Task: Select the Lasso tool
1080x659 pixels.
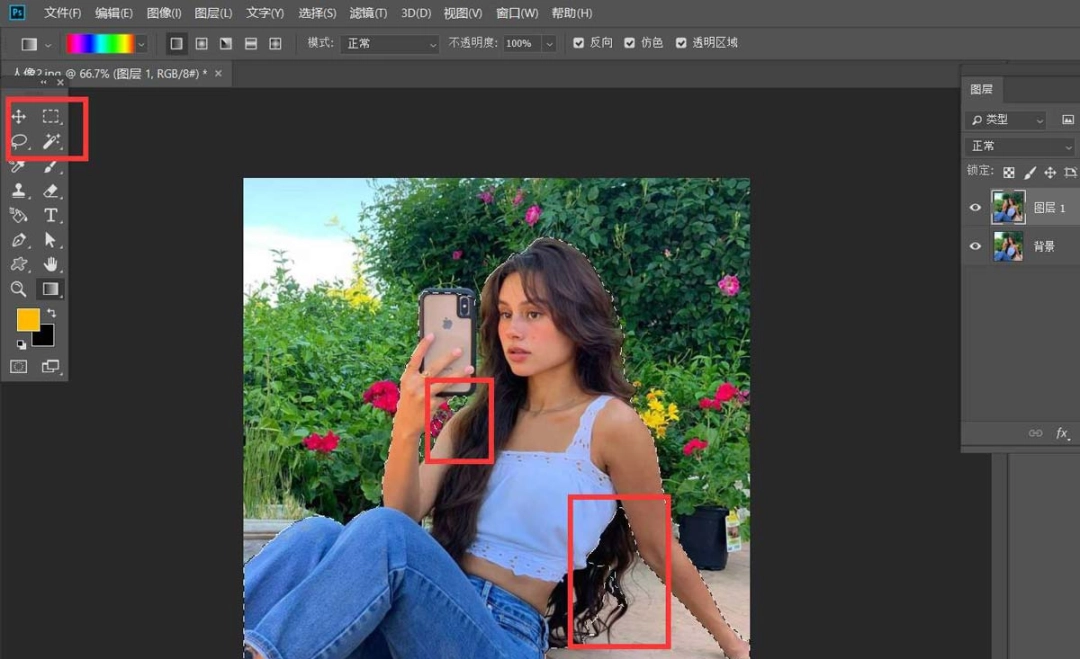Action: (19, 142)
